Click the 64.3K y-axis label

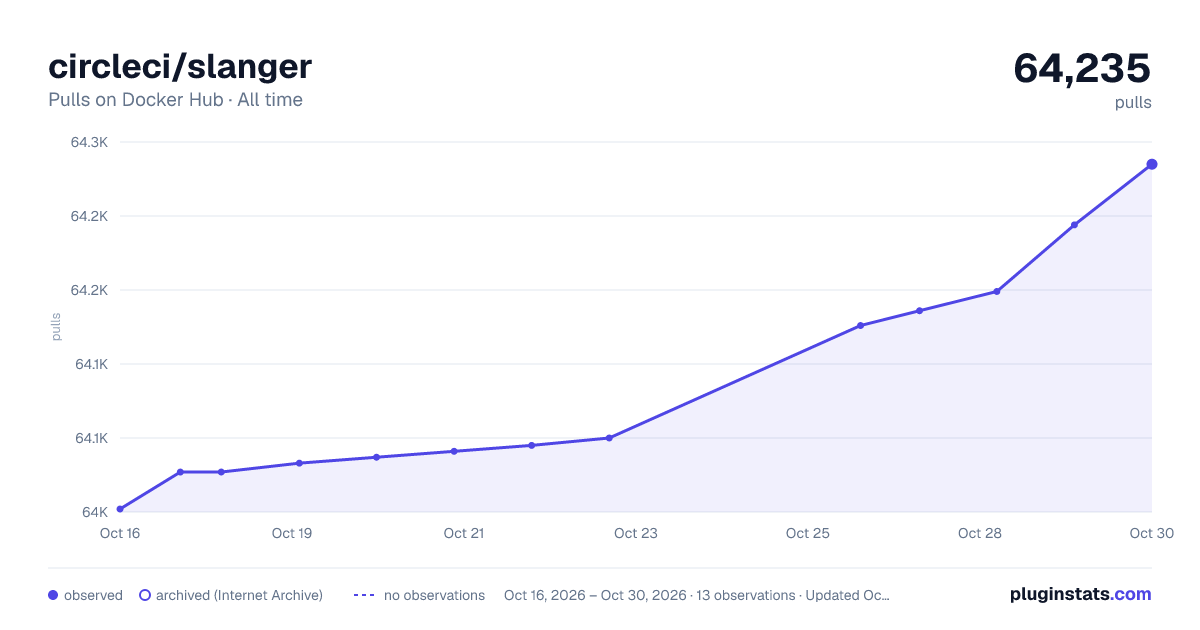(x=89, y=142)
